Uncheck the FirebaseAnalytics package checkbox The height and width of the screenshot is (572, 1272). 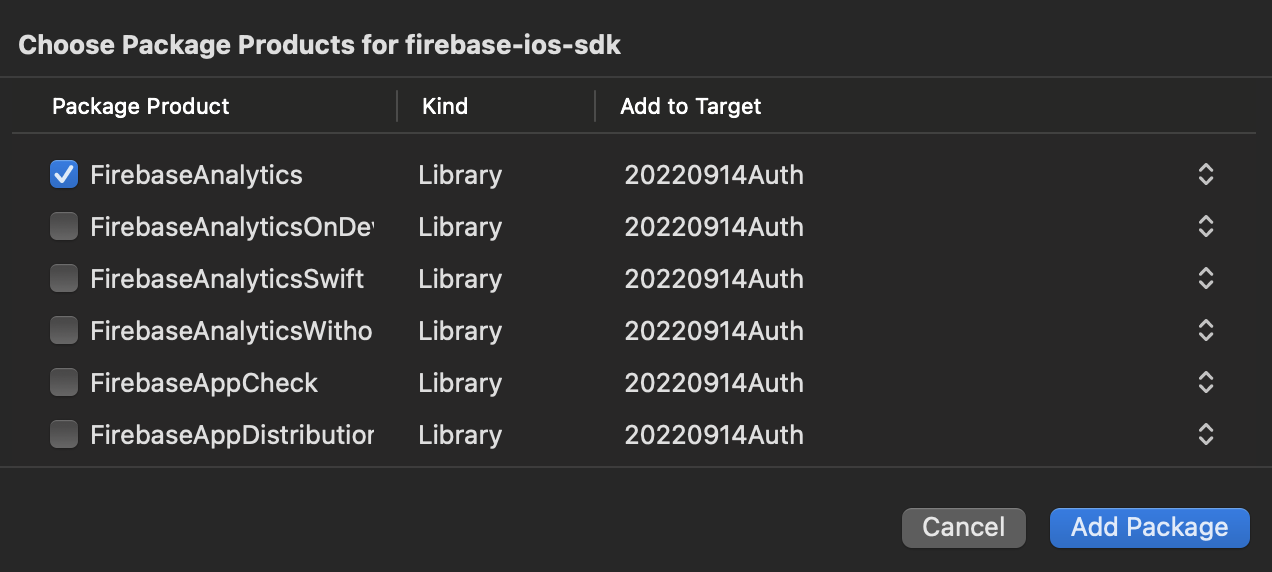(x=64, y=175)
